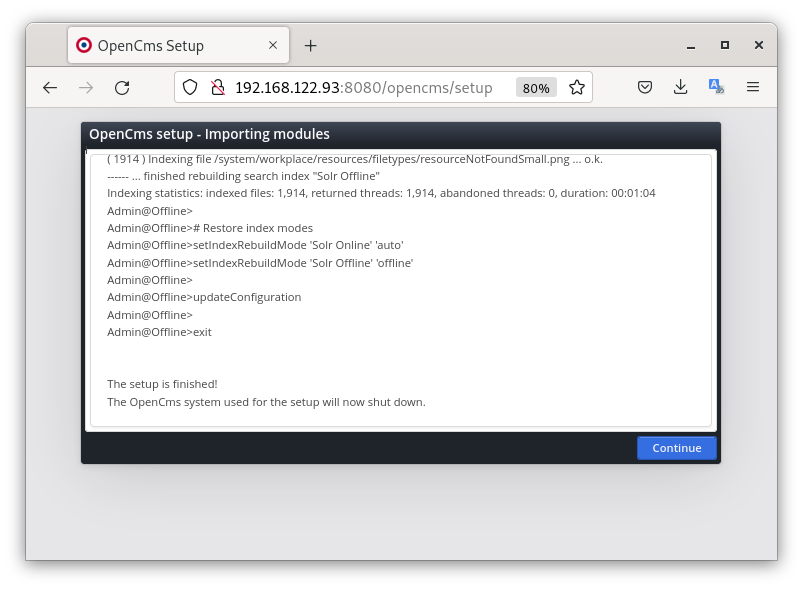The width and height of the screenshot is (803, 589).
Task: Reset the 80% zoom level badge
Action: pos(536,88)
